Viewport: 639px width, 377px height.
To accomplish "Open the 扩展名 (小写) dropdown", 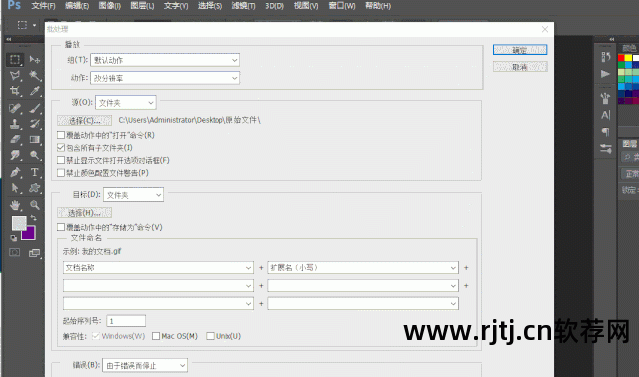I will click(x=363, y=267).
